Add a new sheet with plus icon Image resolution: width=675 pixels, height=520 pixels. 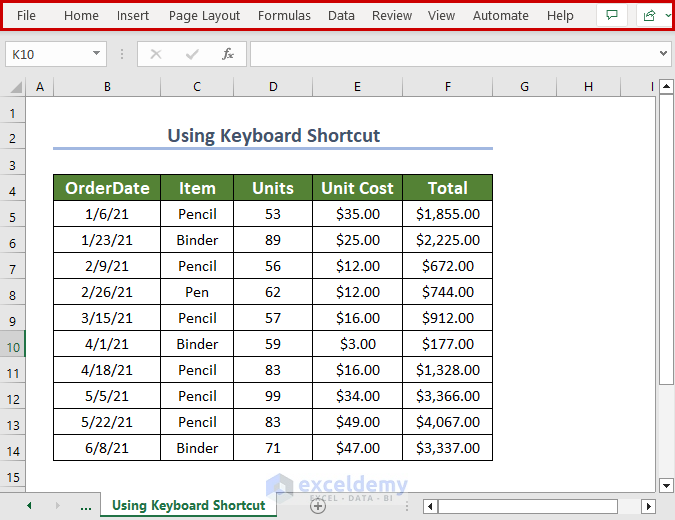318,506
